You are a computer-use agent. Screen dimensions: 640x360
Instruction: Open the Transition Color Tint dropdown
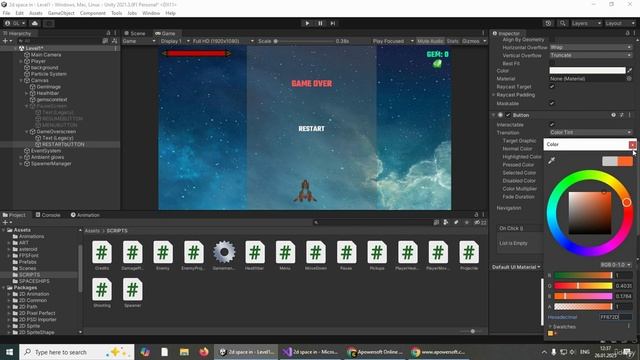591,132
